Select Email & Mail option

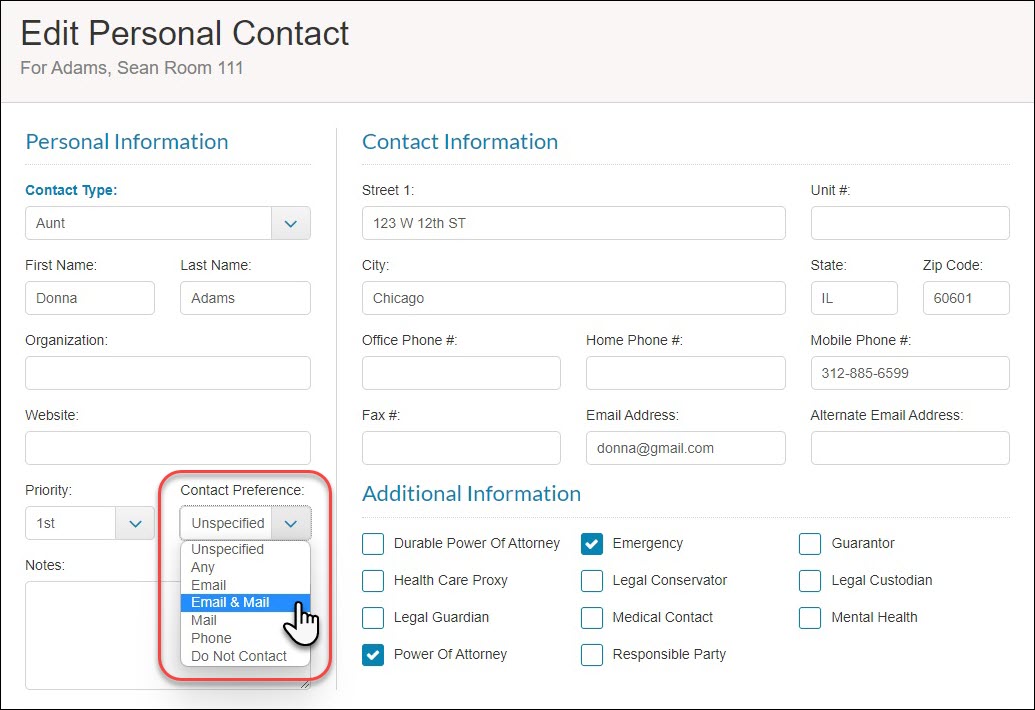[245, 602]
